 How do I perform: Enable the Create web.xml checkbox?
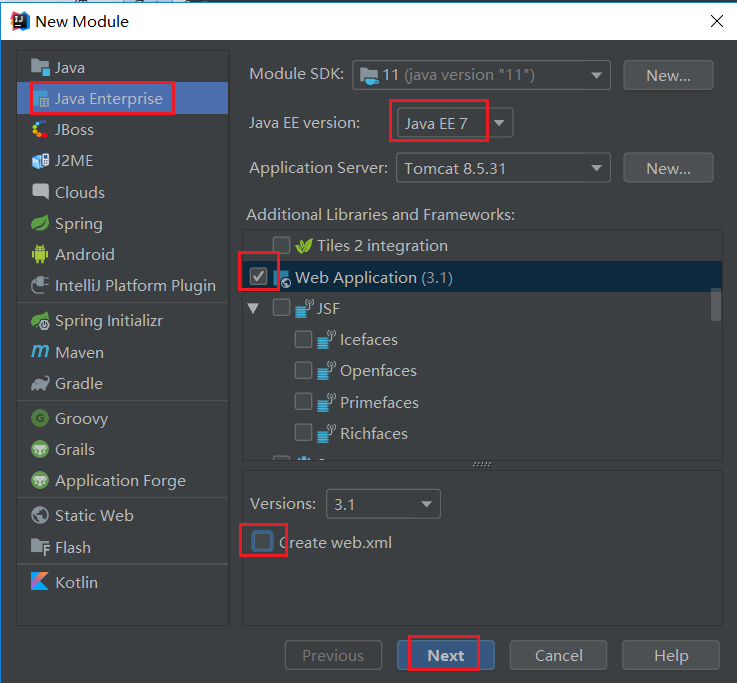click(262, 541)
